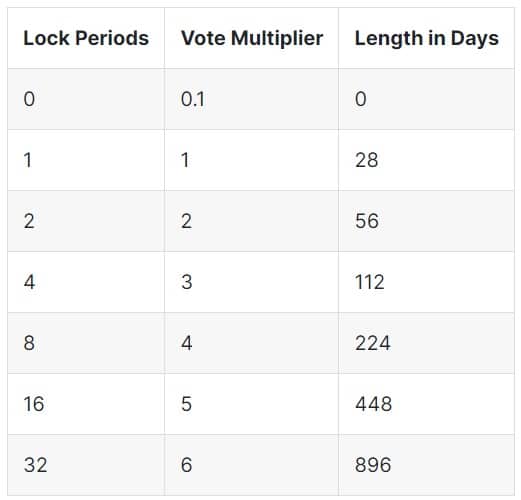Click the vote multiplier 4 cell

click(x=252, y=343)
